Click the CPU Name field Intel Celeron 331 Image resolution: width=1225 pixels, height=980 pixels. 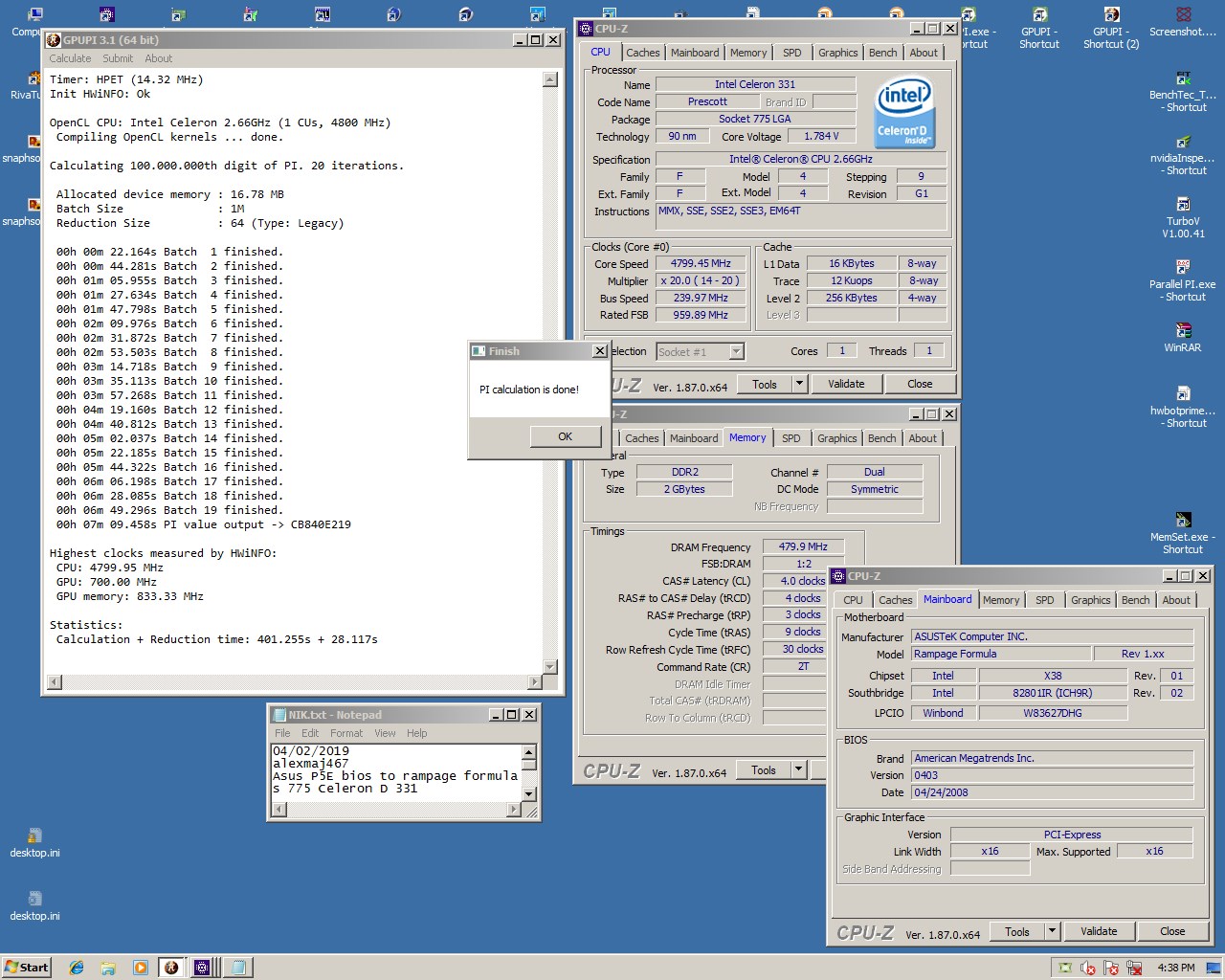pyautogui.click(x=754, y=84)
